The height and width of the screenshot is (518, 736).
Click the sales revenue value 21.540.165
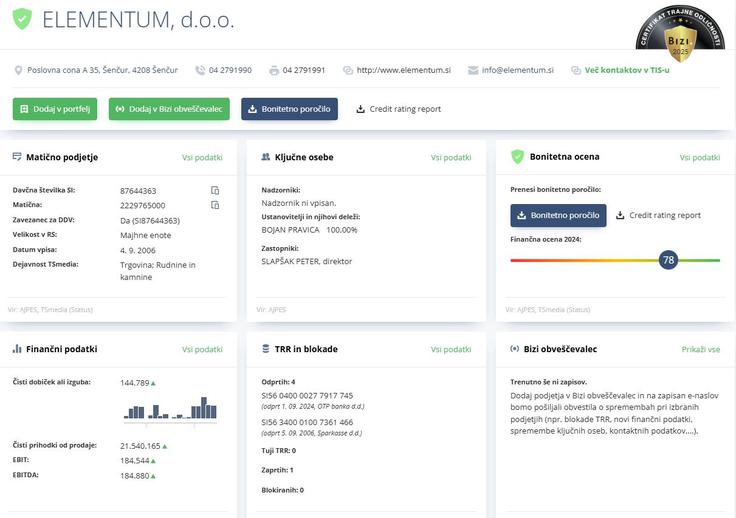coord(140,446)
